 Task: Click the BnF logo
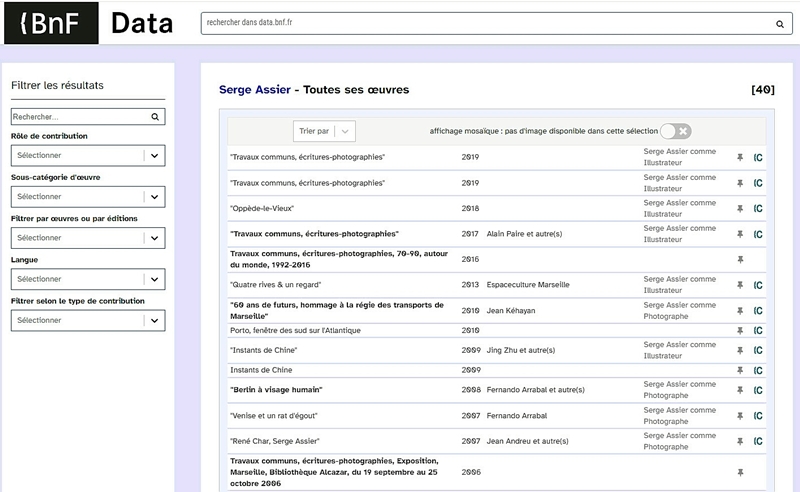(51, 23)
